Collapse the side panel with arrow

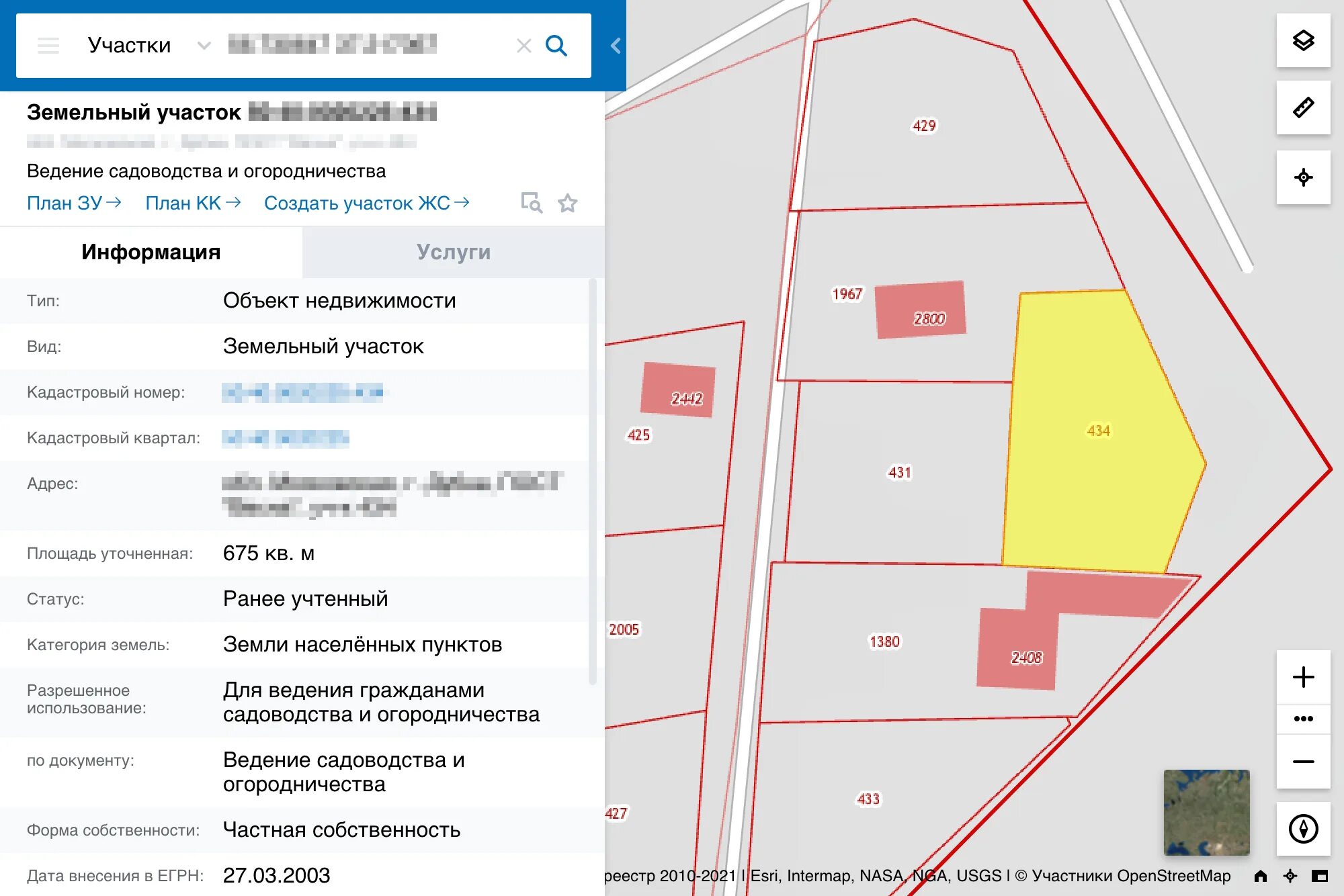(616, 46)
